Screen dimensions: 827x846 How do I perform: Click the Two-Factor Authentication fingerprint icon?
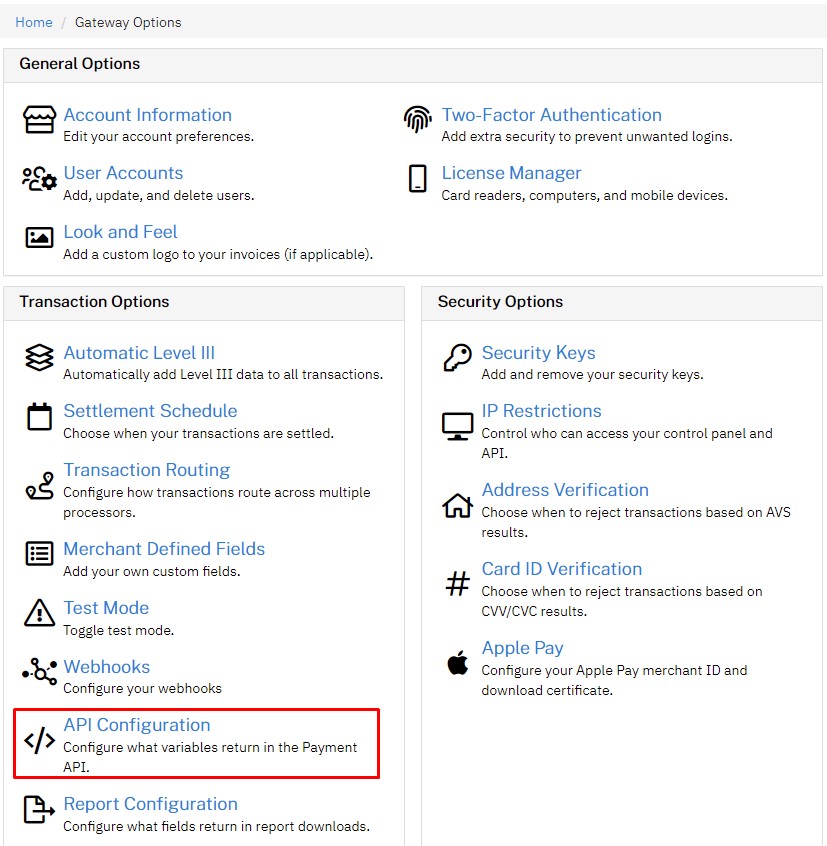[418, 119]
